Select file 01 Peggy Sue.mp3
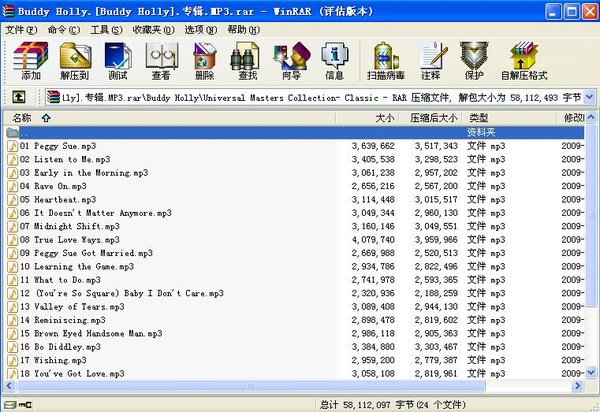This screenshot has height=412, width=600. pyautogui.click(x=295, y=146)
